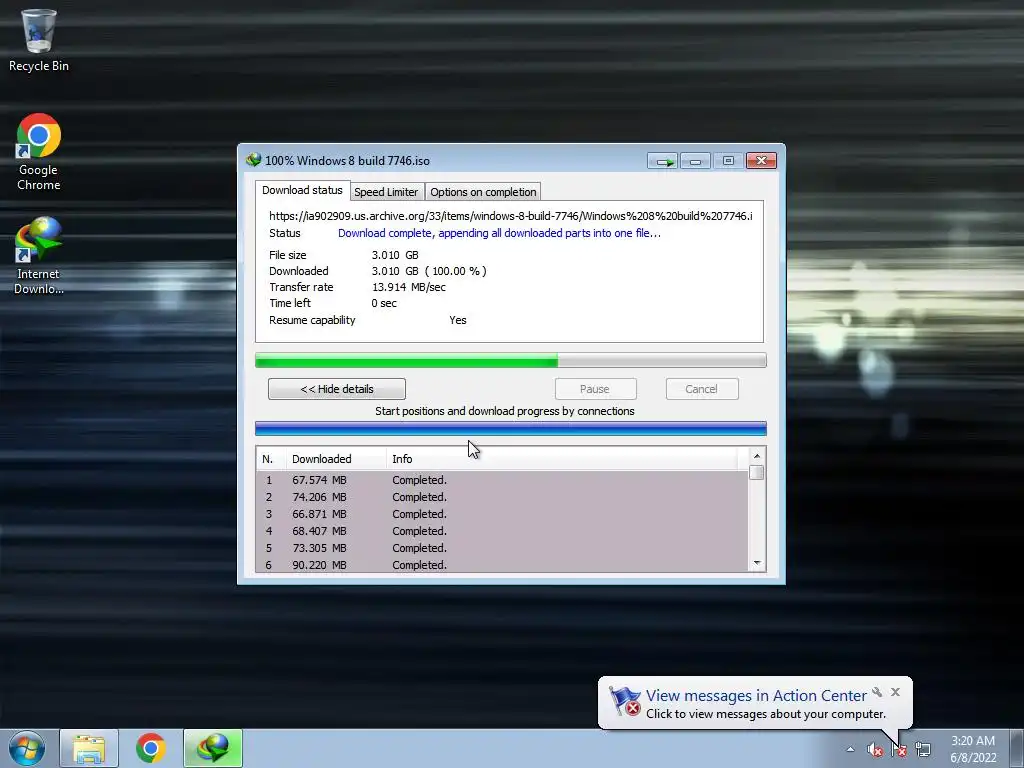Image resolution: width=1024 pixels, height=768 pixels.
Task: Dismiss the Action Center notification balloon
Action: 895,692
